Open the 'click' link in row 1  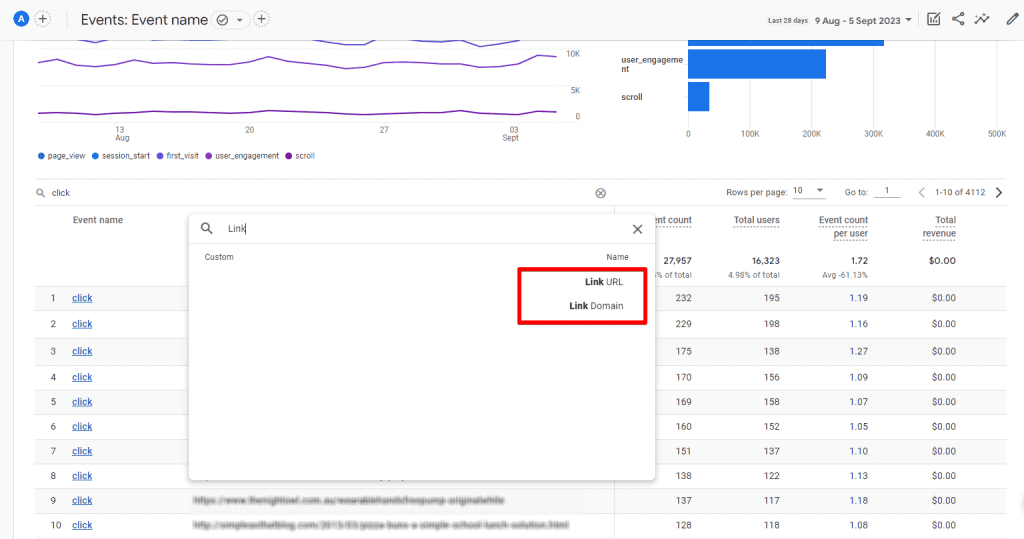coord(82,298)
